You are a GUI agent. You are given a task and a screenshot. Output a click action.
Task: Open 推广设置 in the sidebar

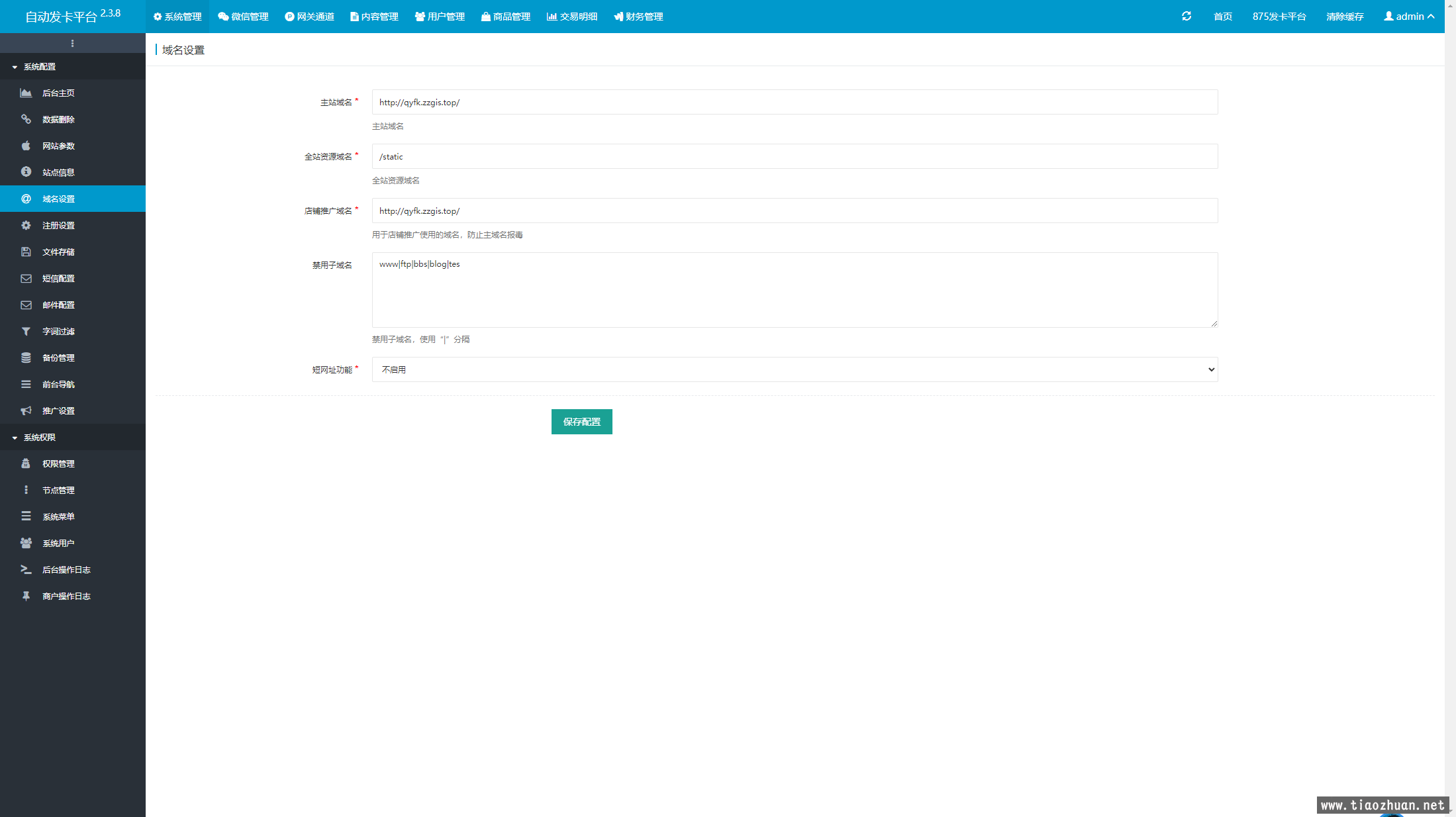73,410
